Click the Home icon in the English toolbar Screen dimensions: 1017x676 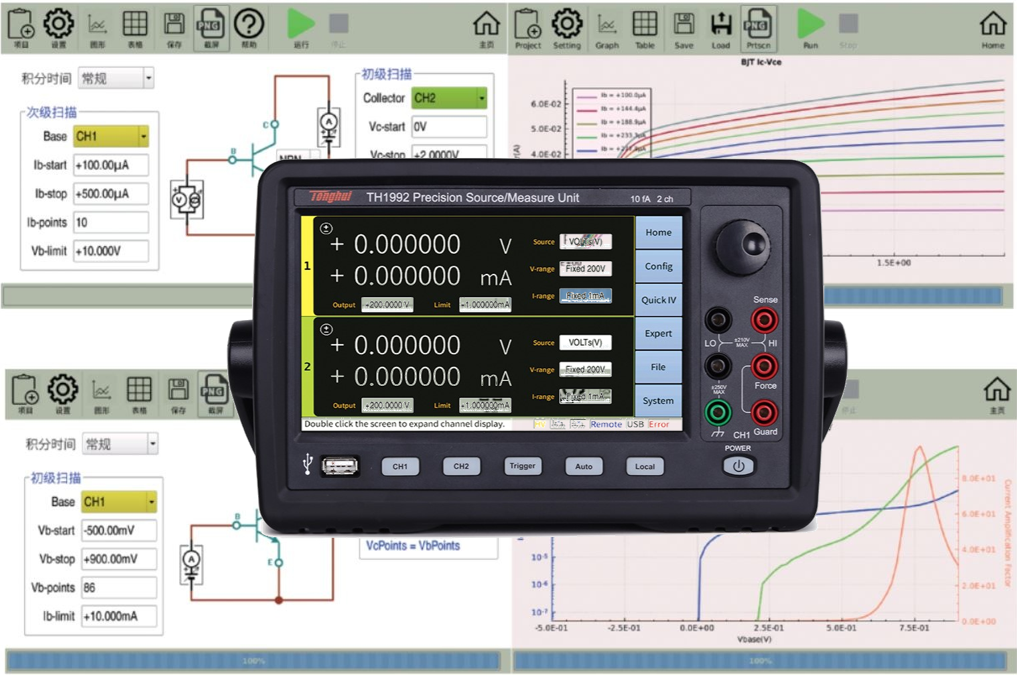(993, 29)
